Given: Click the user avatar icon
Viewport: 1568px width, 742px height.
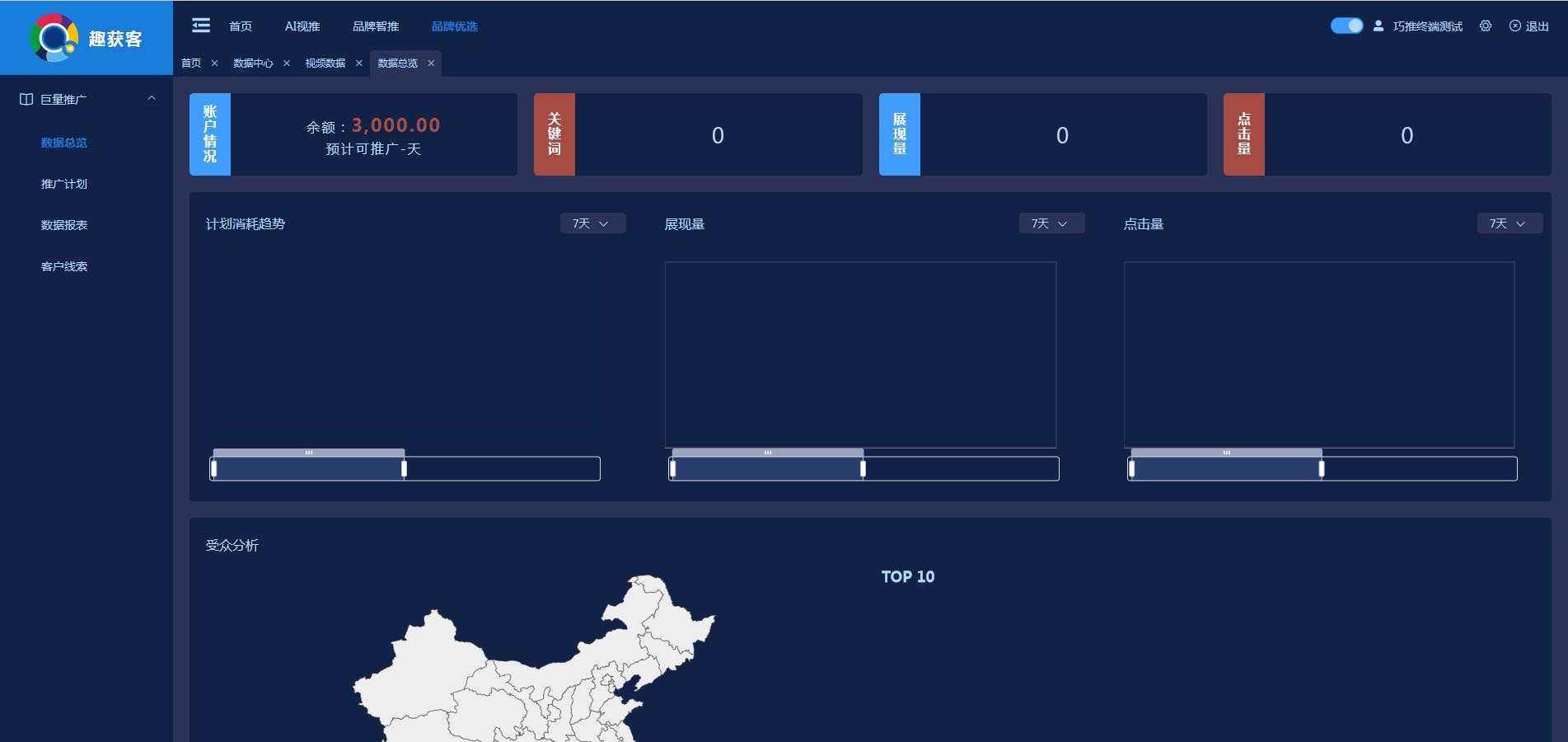Looking at the screenshot, I should 1378,26.
